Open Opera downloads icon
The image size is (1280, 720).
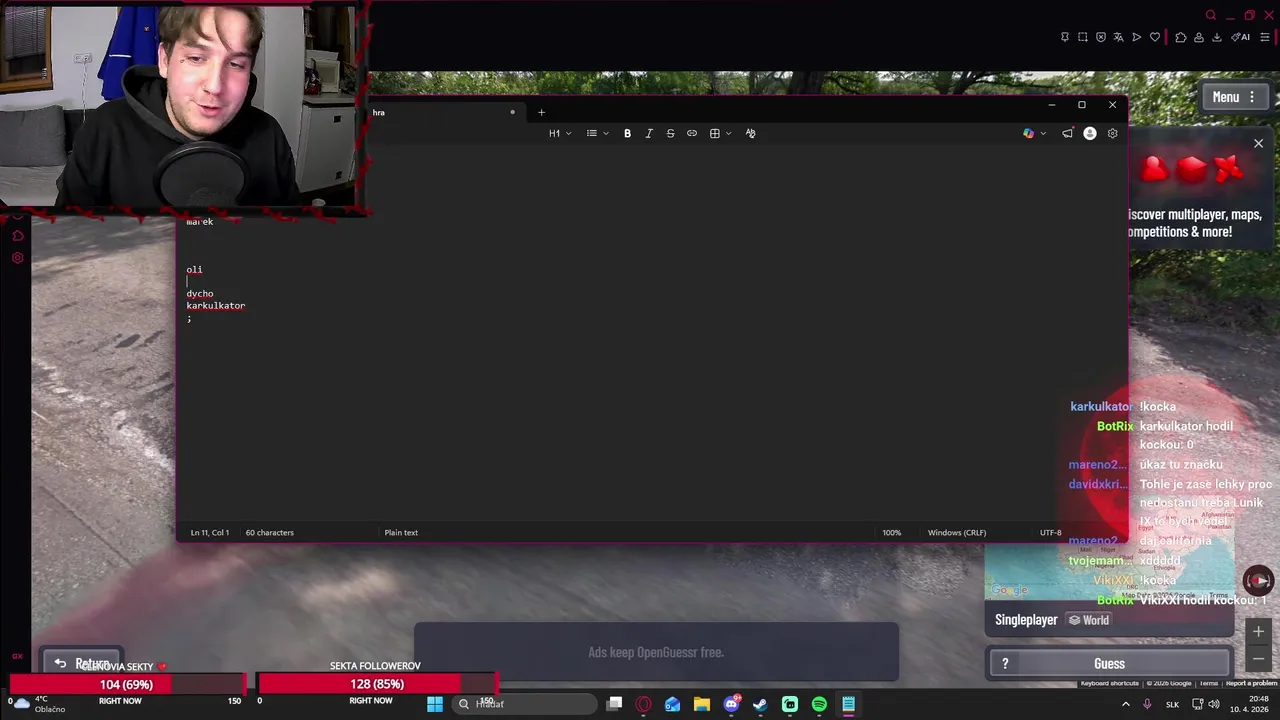[x=1217, y=37]
